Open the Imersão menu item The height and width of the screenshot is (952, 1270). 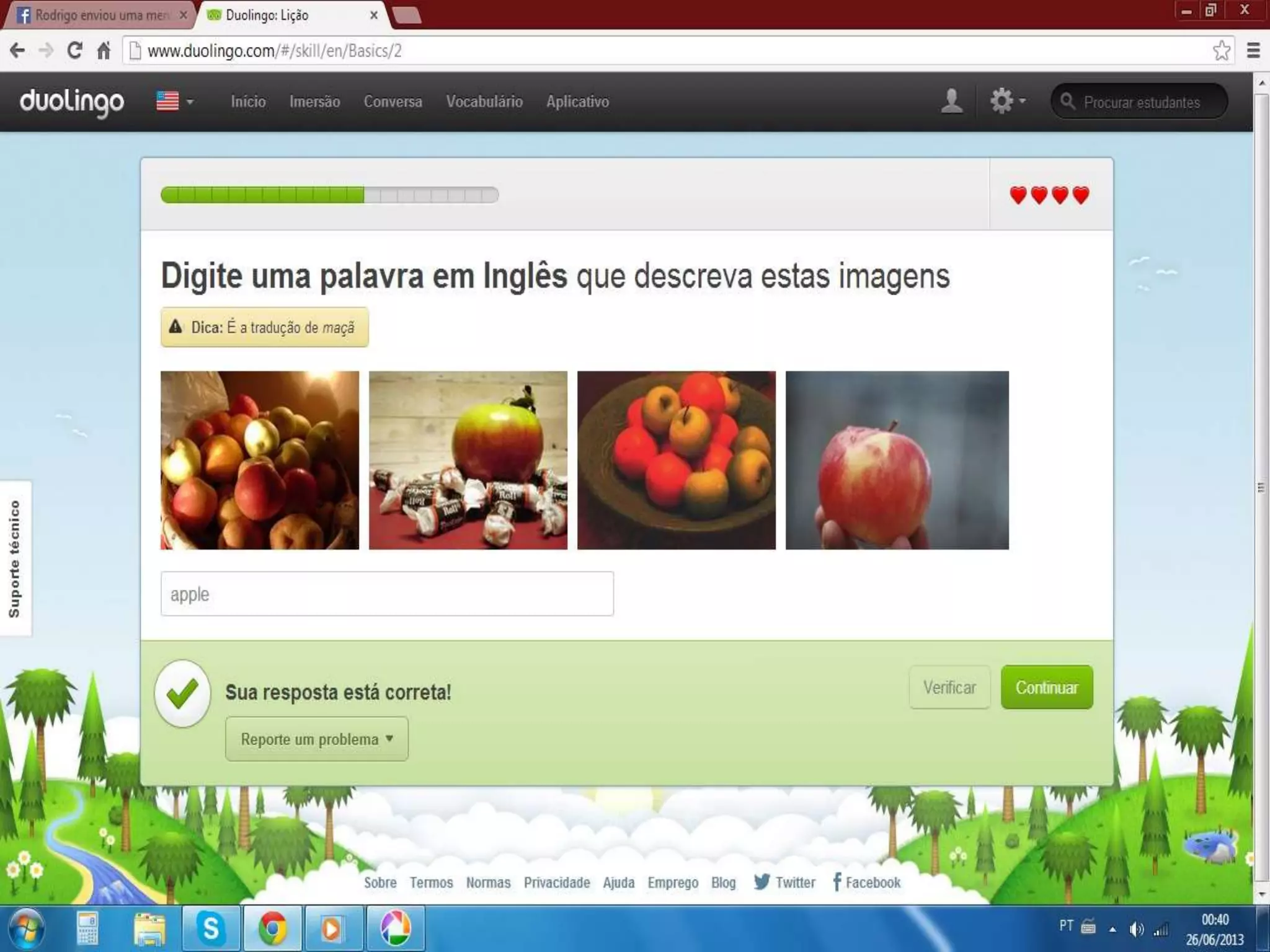coord(314,102)
